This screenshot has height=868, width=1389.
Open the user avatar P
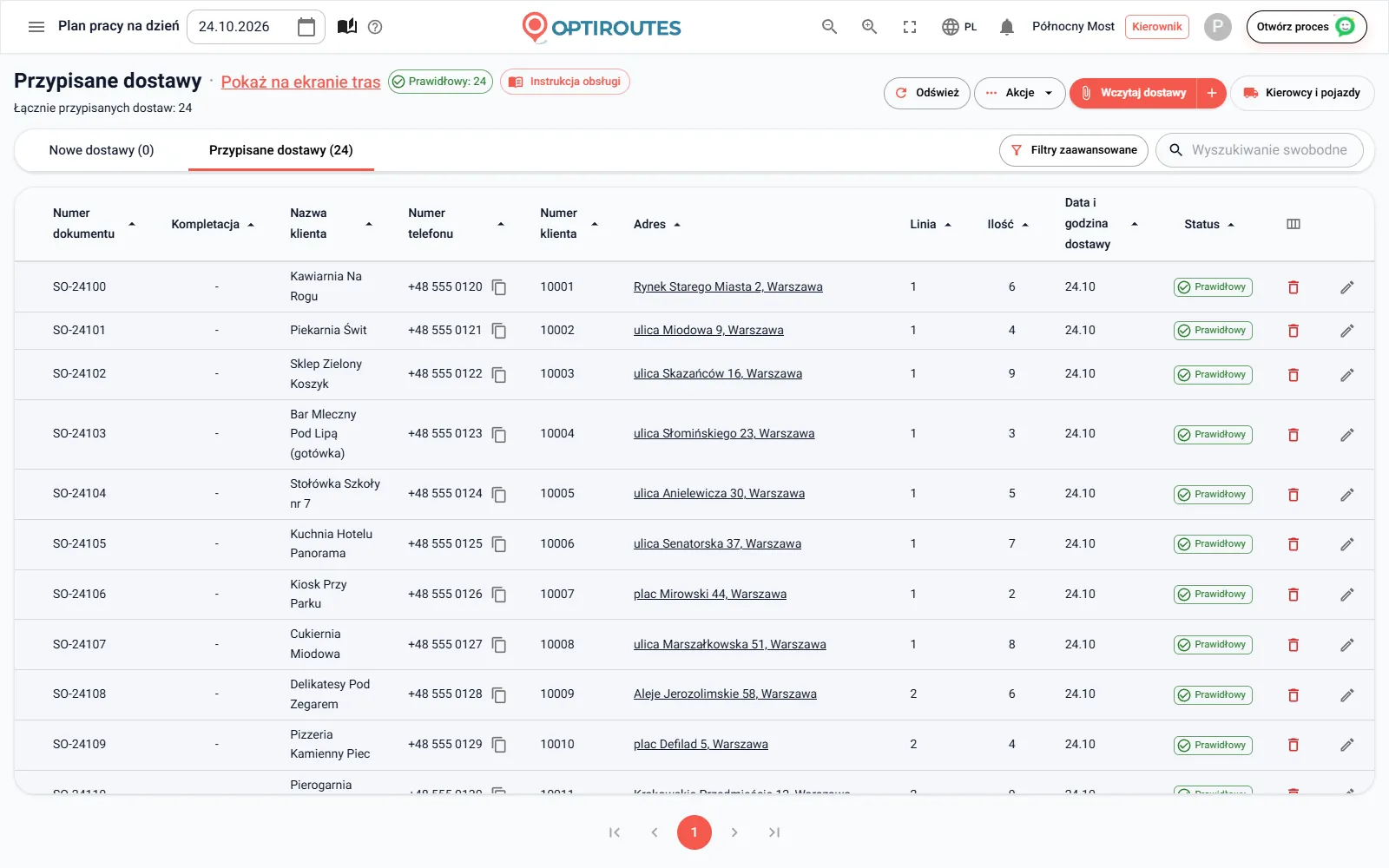1218,27
